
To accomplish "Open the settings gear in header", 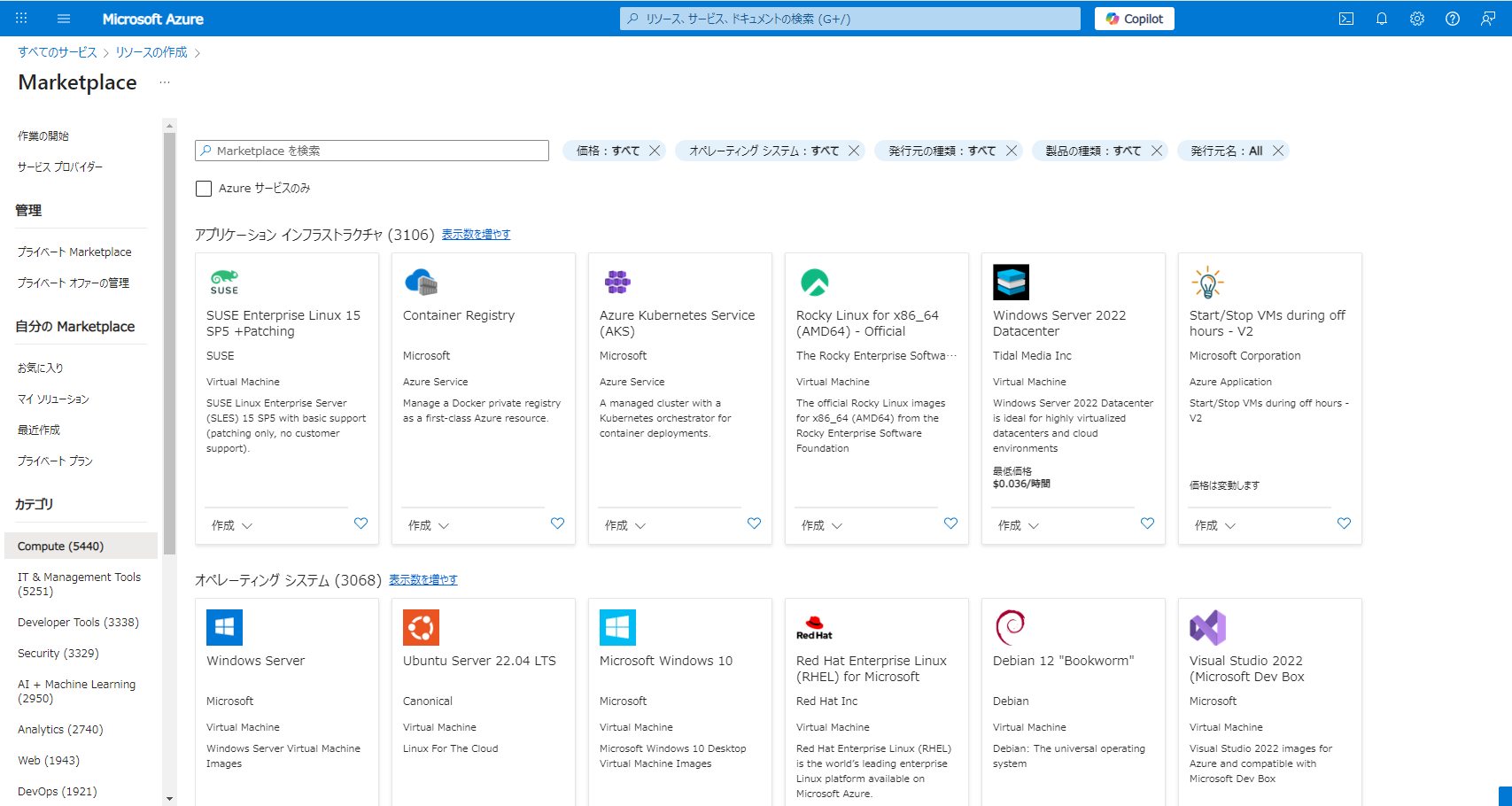I will [x=1417, y=19].
